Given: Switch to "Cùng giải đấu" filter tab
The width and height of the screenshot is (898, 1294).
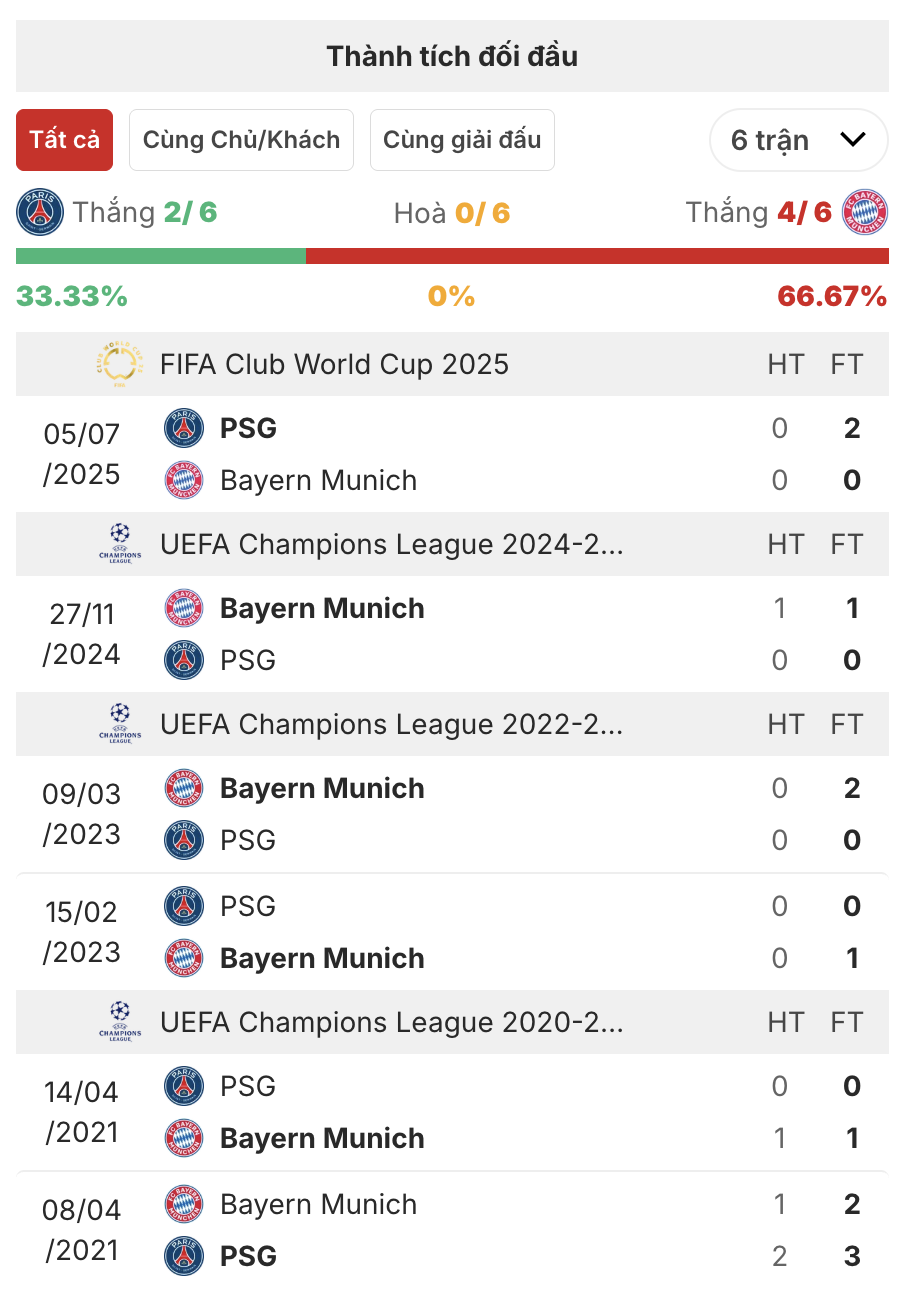Looking at the screenshot, I should pos(462,140).
